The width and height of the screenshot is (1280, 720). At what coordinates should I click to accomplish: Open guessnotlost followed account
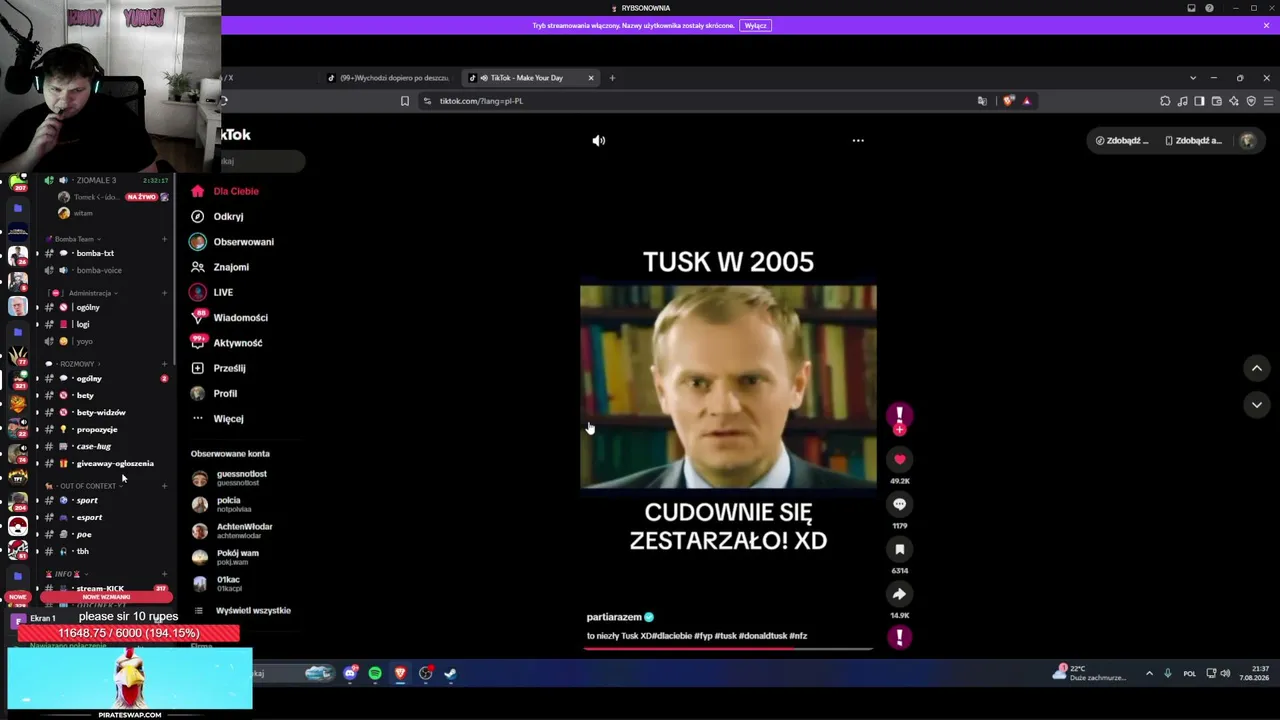click(241, 478)
